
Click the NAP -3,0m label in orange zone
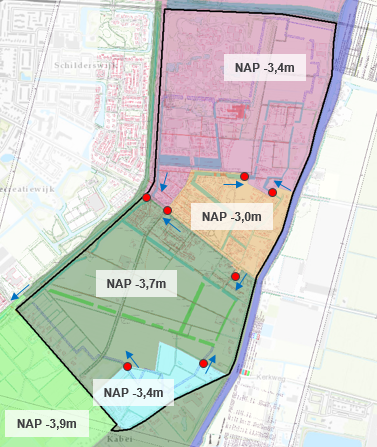click(232, 216)
